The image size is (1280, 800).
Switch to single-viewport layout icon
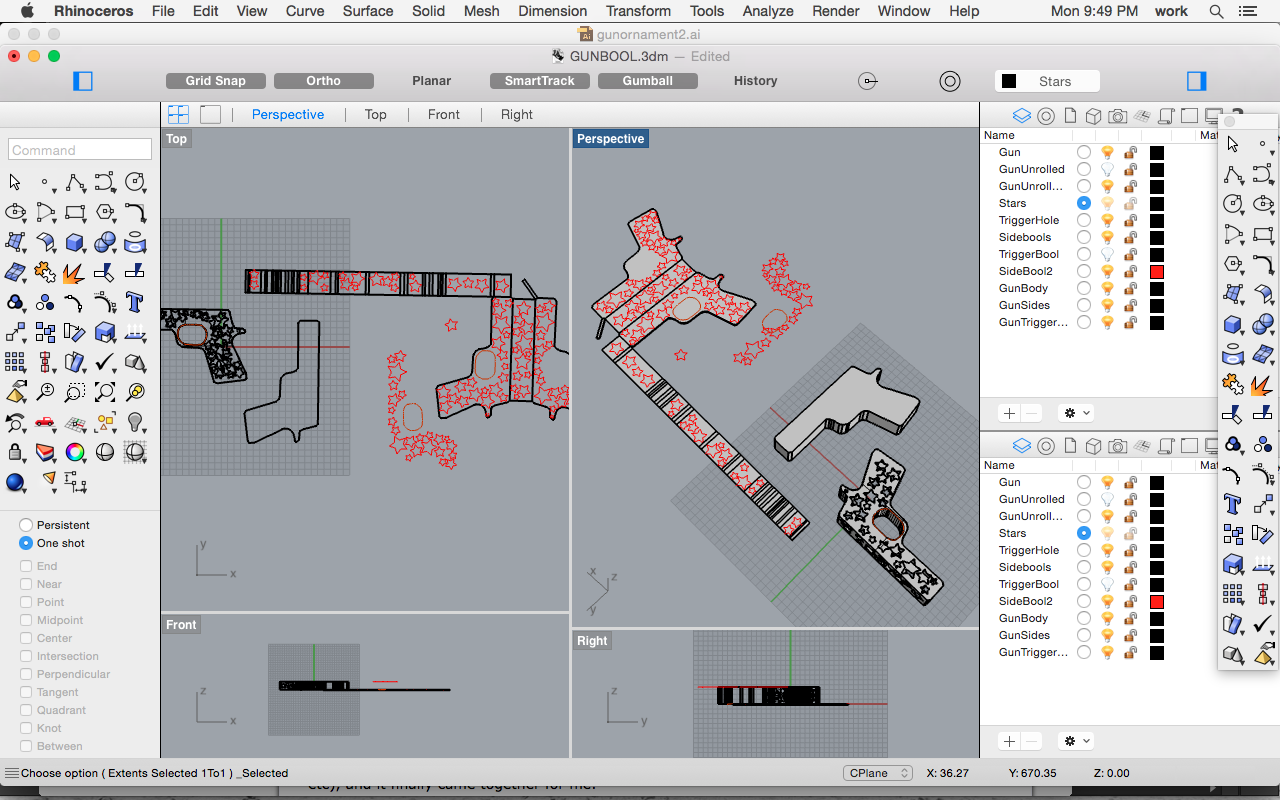[x=210, y=114]
